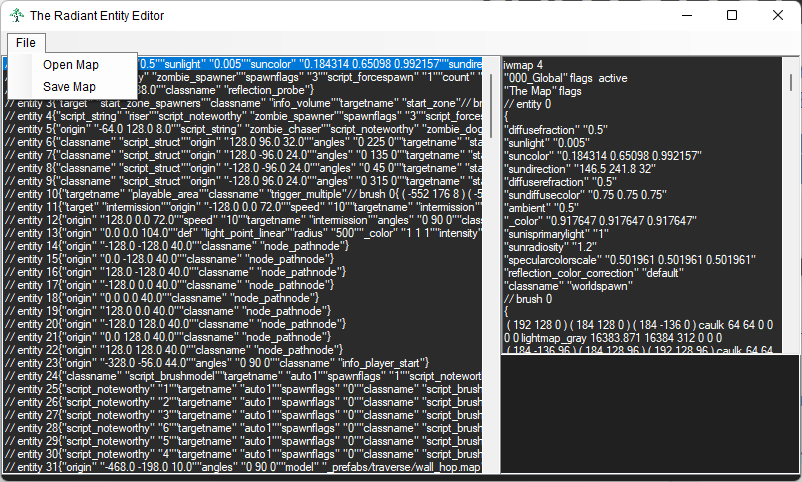Select entity 17 node_pathnode row
The image size is (802, 482).
[243, 286]
